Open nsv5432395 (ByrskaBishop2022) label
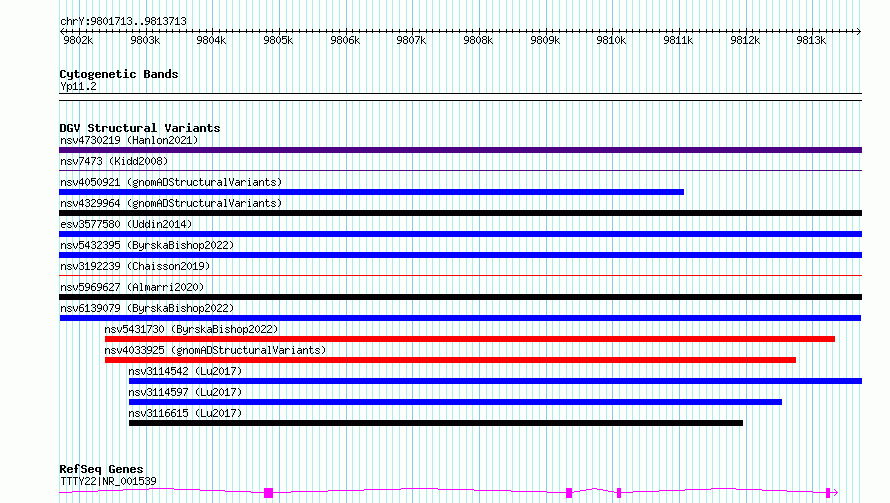890x503 pixels. tap(147, 245)
